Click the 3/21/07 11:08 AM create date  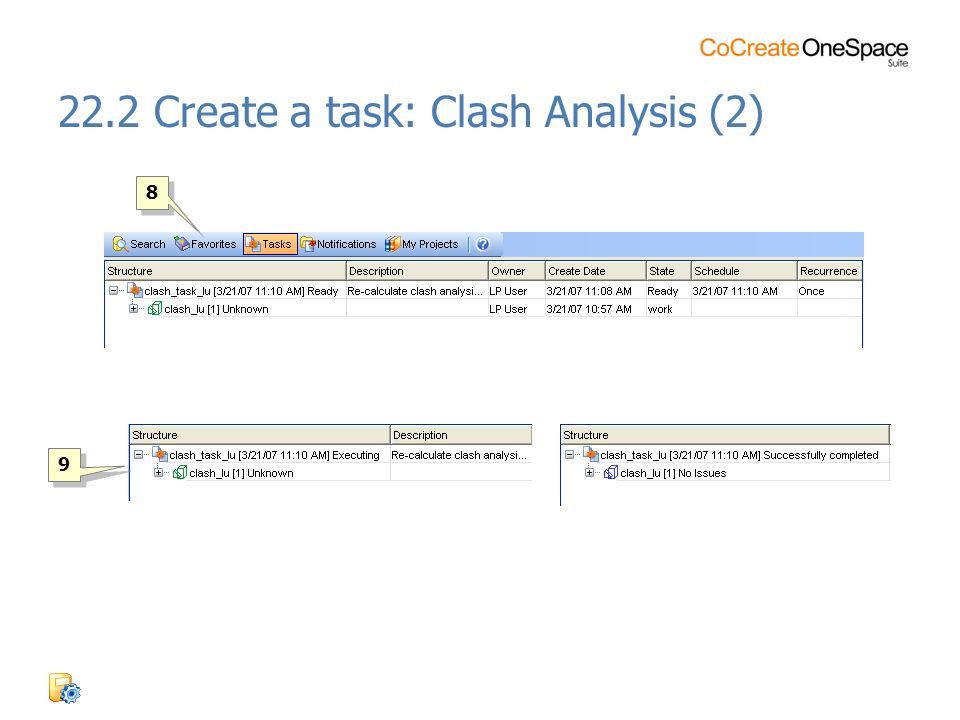589,291
